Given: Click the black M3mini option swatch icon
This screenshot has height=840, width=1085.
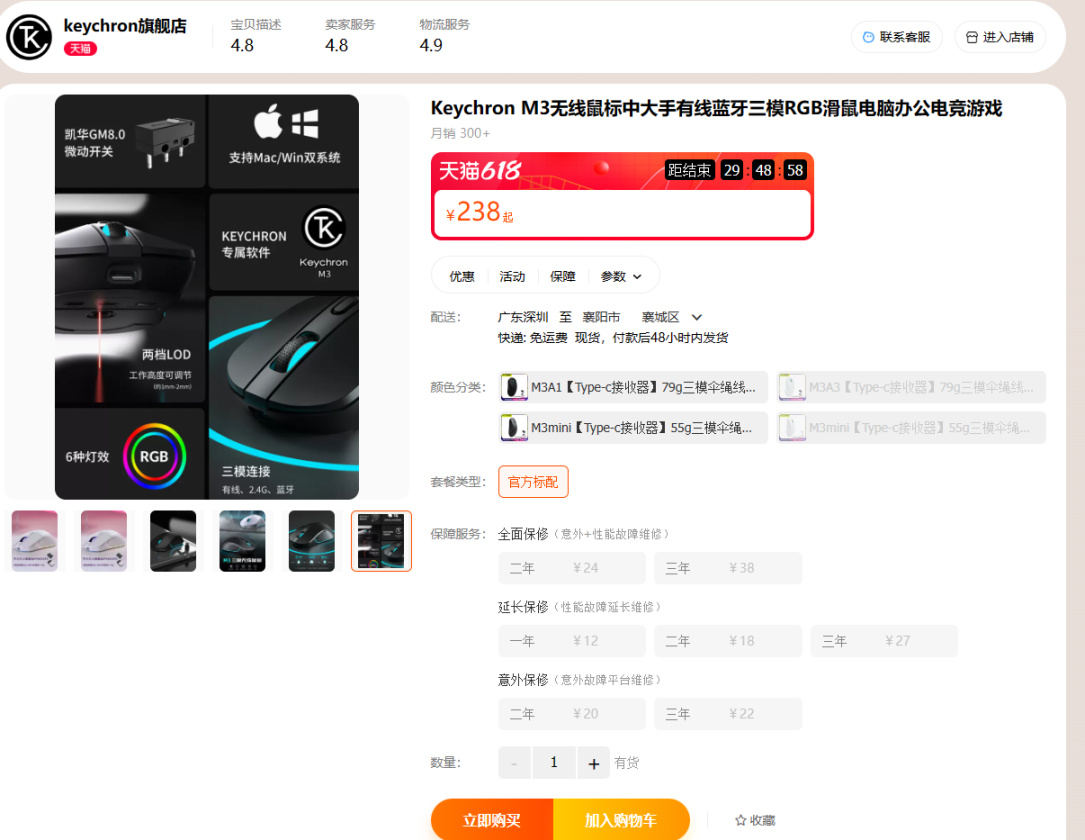Looking at the screenshot, I should click(514, 428).
